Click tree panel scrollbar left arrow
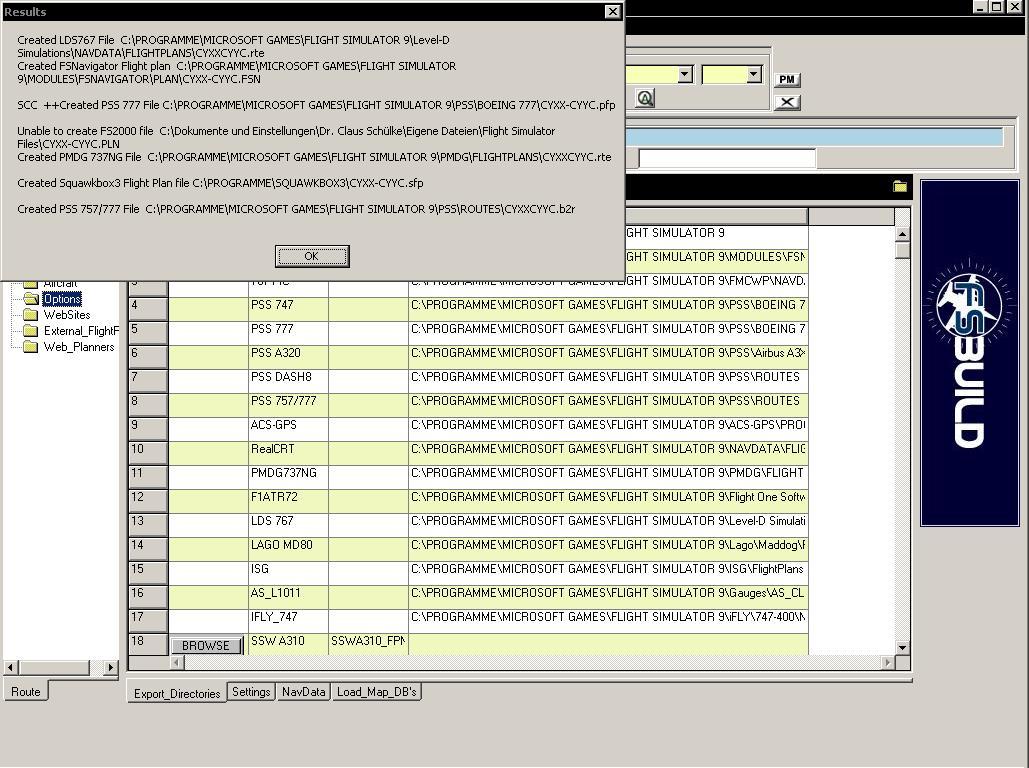 click(x=10, y=668)
